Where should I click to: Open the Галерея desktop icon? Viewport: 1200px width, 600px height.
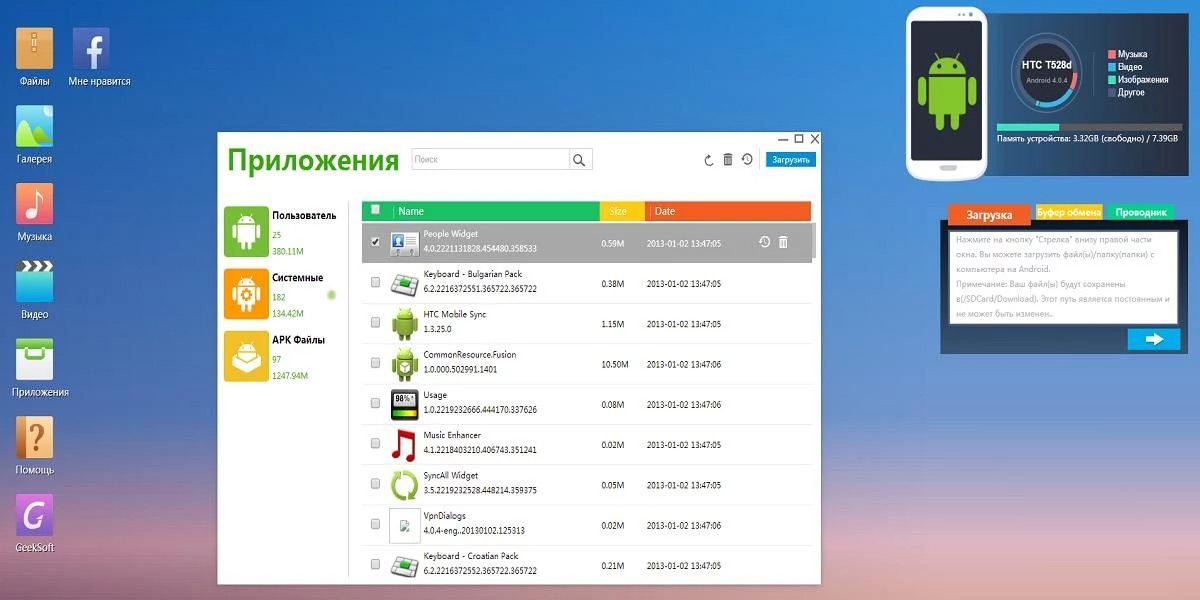click(x=34, y=126)
